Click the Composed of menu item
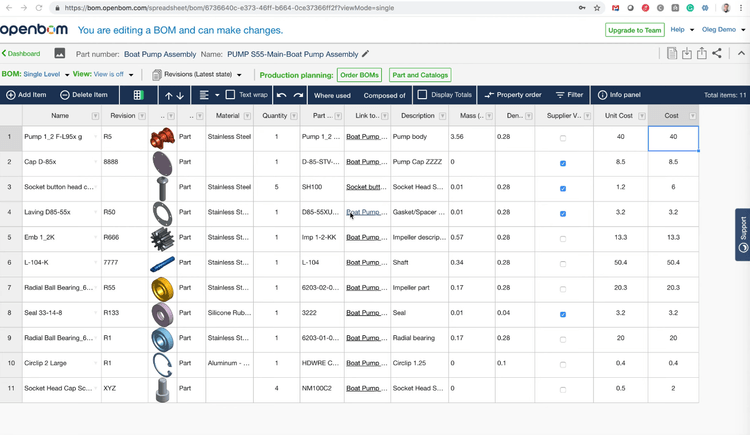The width and height of the screenshot is (750, 435). [385, 95]
